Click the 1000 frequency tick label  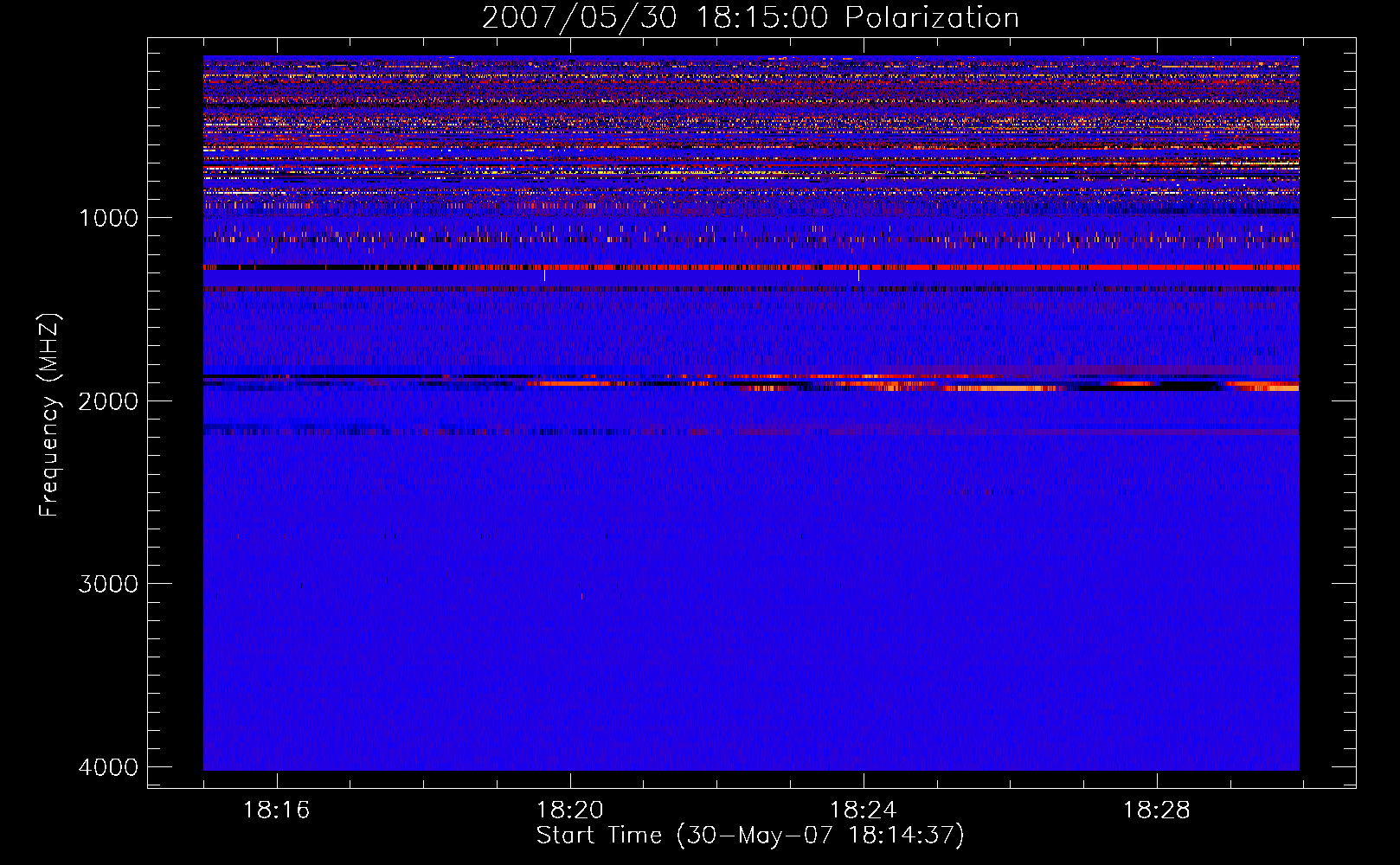[x=108, y=218]
